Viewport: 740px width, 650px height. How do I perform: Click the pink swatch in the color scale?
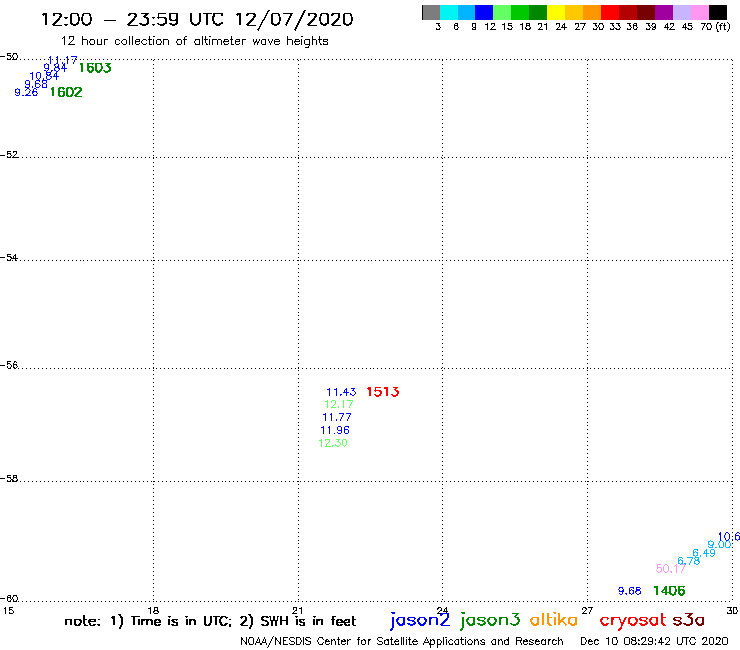(x=700, y=12)
